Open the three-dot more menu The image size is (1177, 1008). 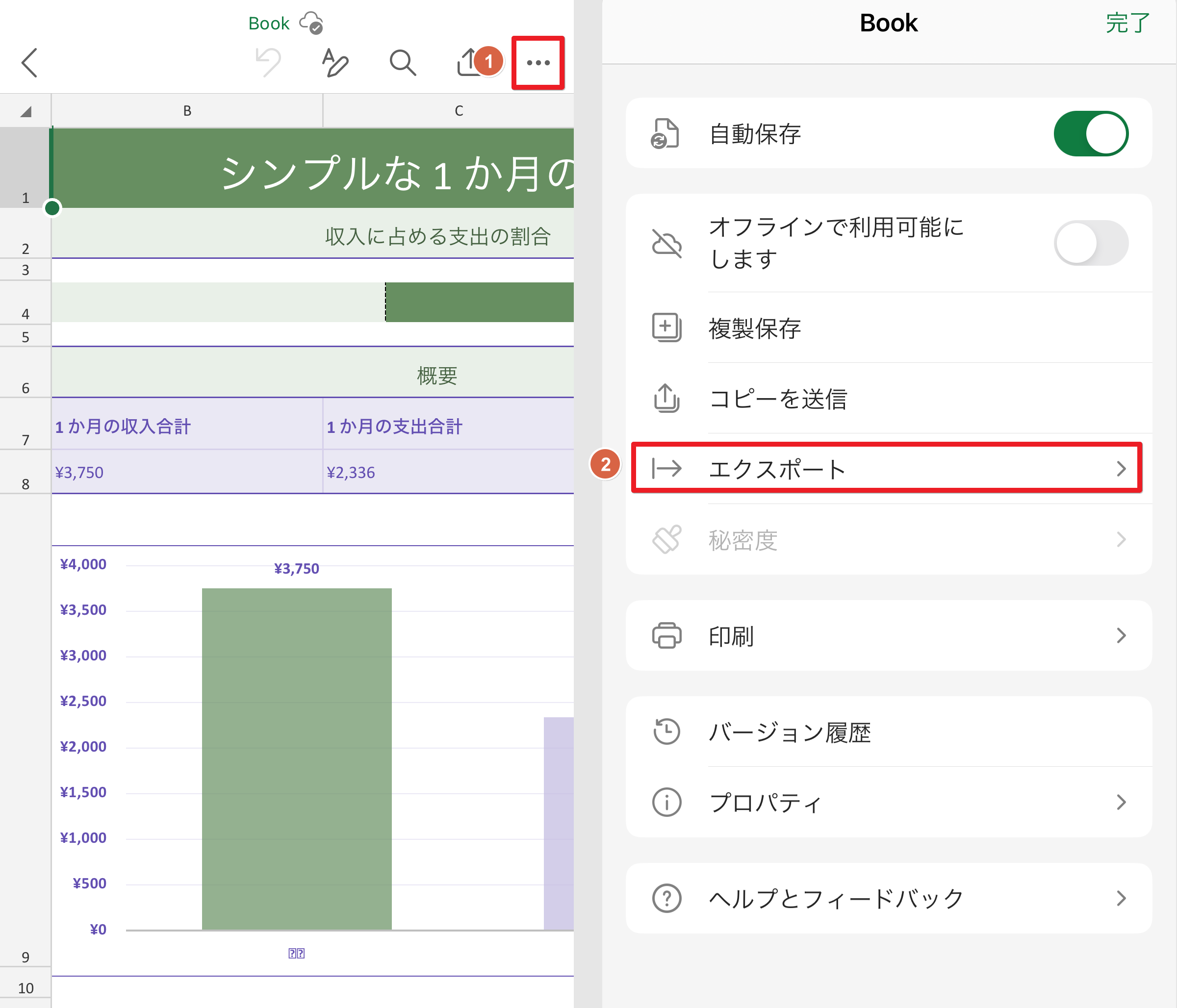click(538, 62)
